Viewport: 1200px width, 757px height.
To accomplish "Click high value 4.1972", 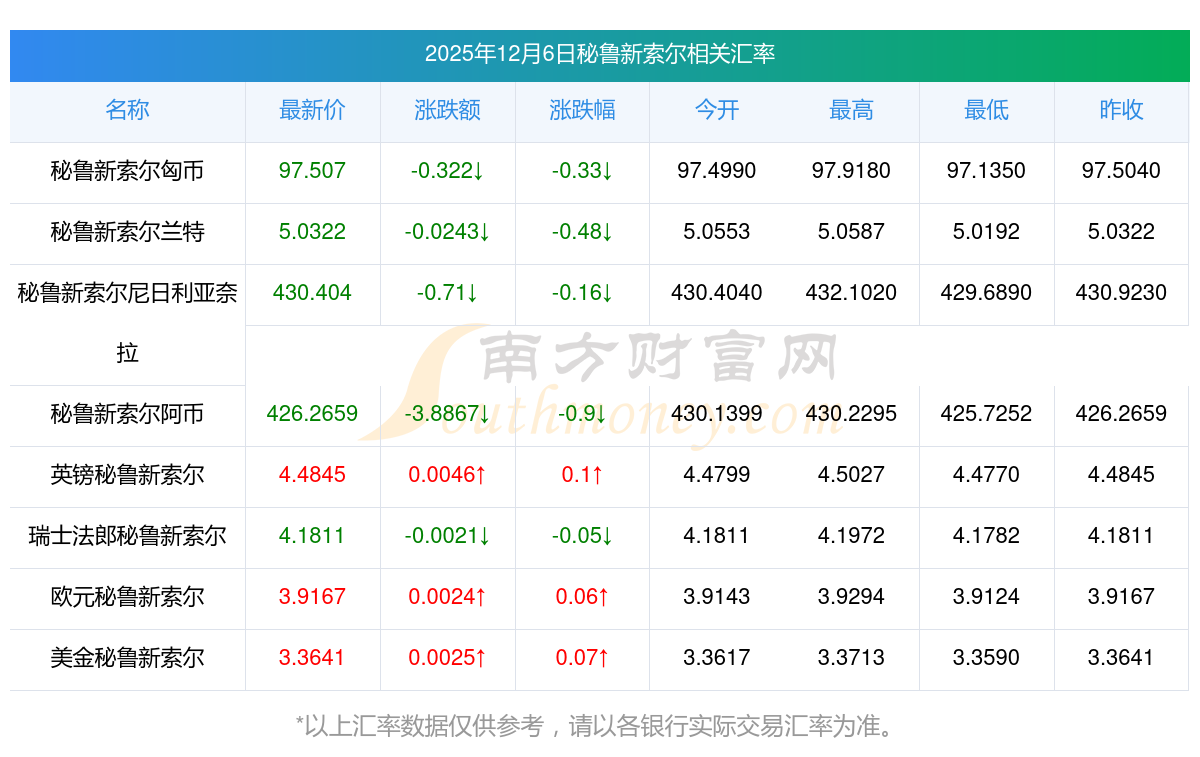I will [852, 536].
